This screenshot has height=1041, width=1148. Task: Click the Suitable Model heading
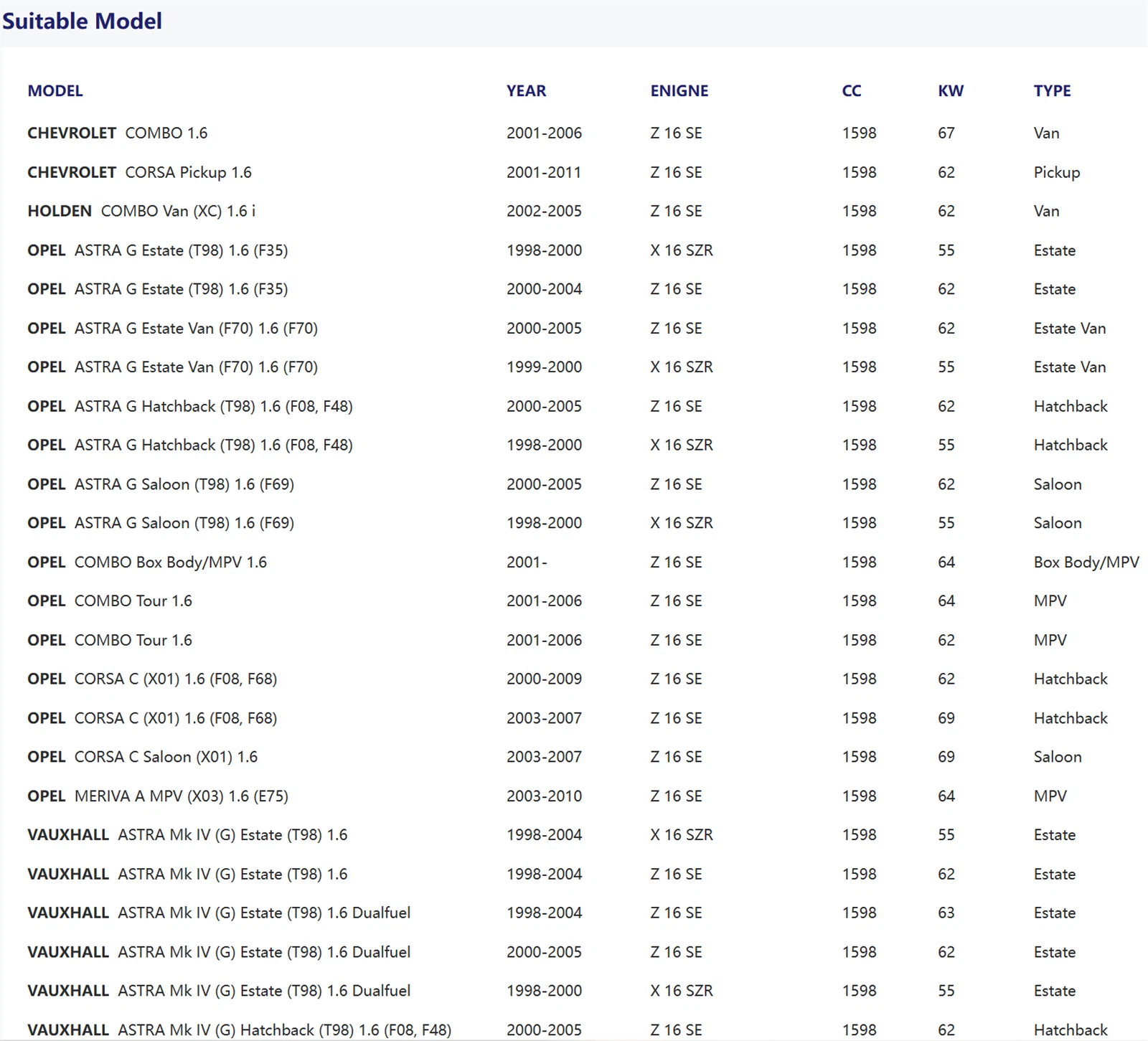tap(82, 22)
